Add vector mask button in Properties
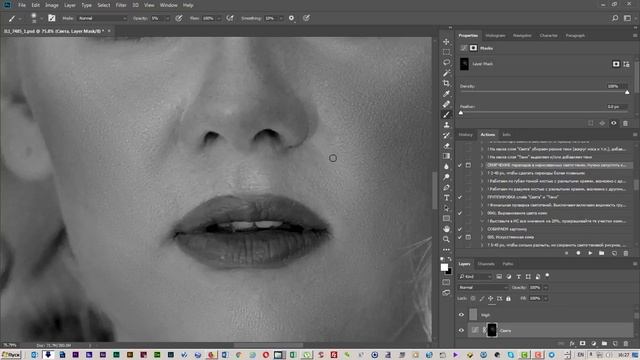This screenshot has width=640, height=360. click(627, 64)
